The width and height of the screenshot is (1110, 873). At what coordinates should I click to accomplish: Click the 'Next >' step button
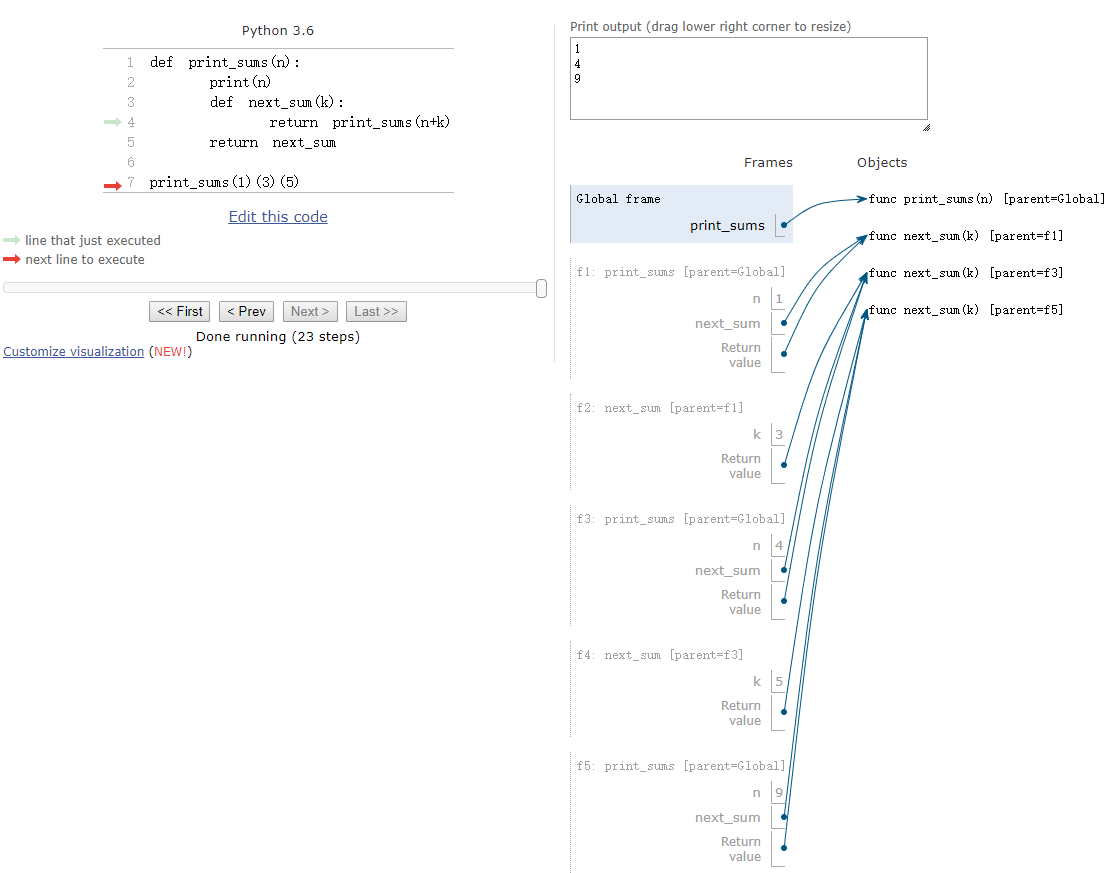310,312
